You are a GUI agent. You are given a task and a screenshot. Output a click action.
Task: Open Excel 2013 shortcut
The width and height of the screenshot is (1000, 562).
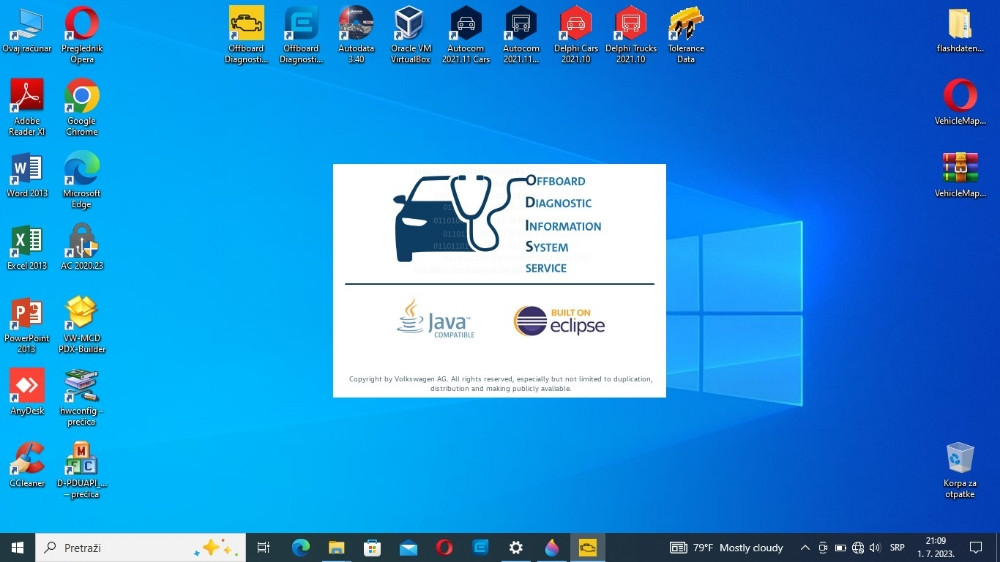click(27, 248)
